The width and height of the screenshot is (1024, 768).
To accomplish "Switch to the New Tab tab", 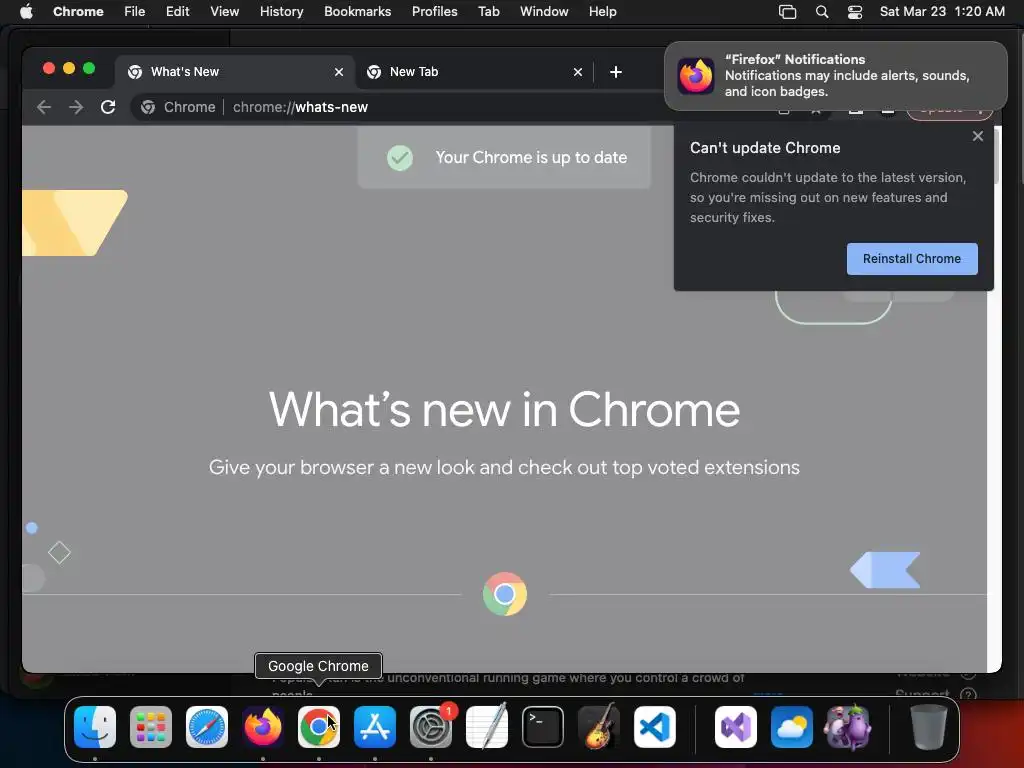I will [474, 72].
